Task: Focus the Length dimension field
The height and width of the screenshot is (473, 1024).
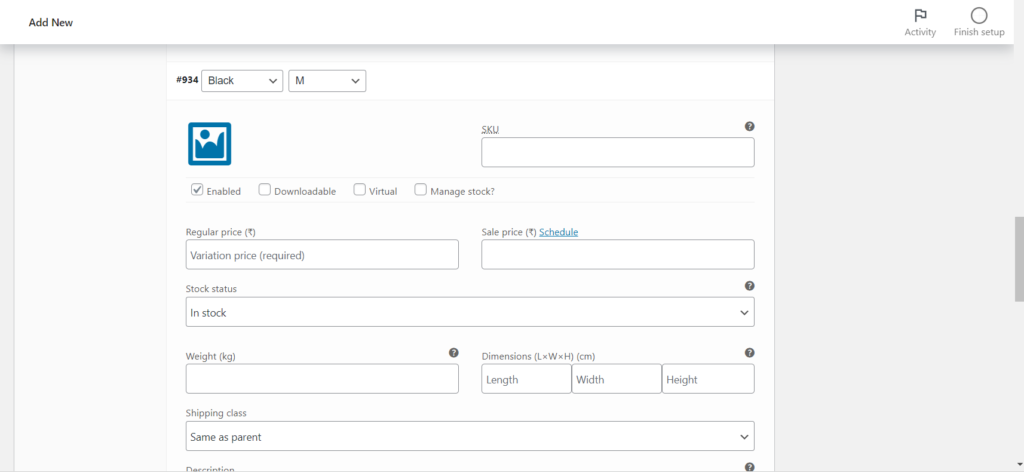Action: tap(526, 379)
